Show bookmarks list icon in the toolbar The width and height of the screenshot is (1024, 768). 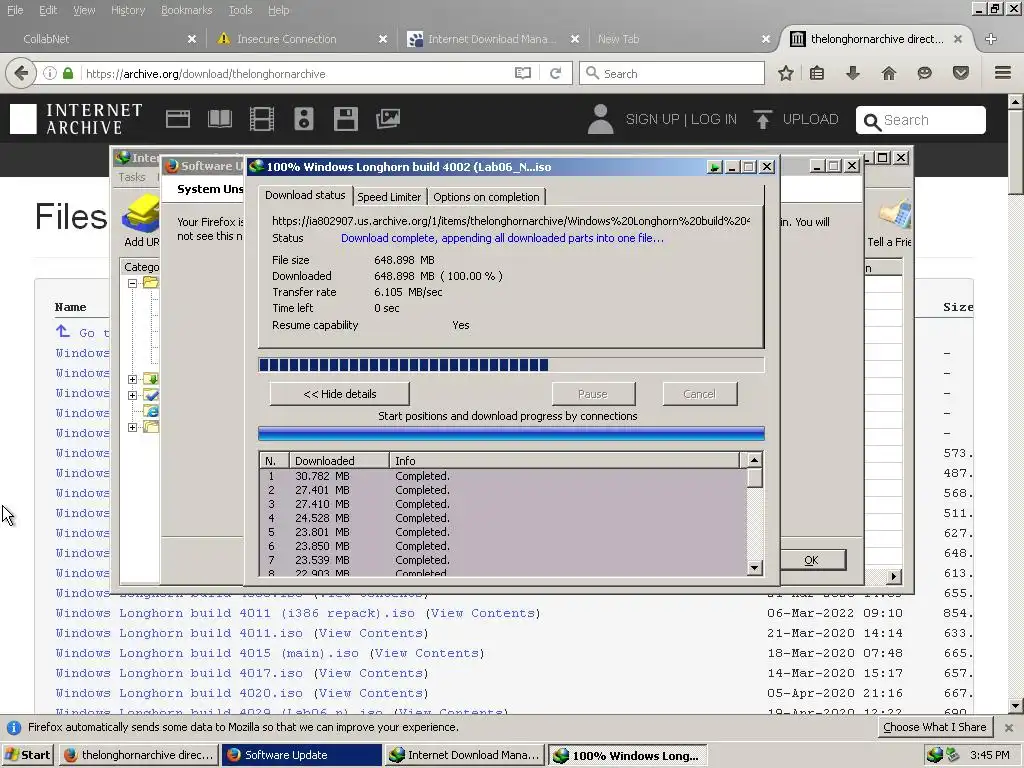pos(817,73)
